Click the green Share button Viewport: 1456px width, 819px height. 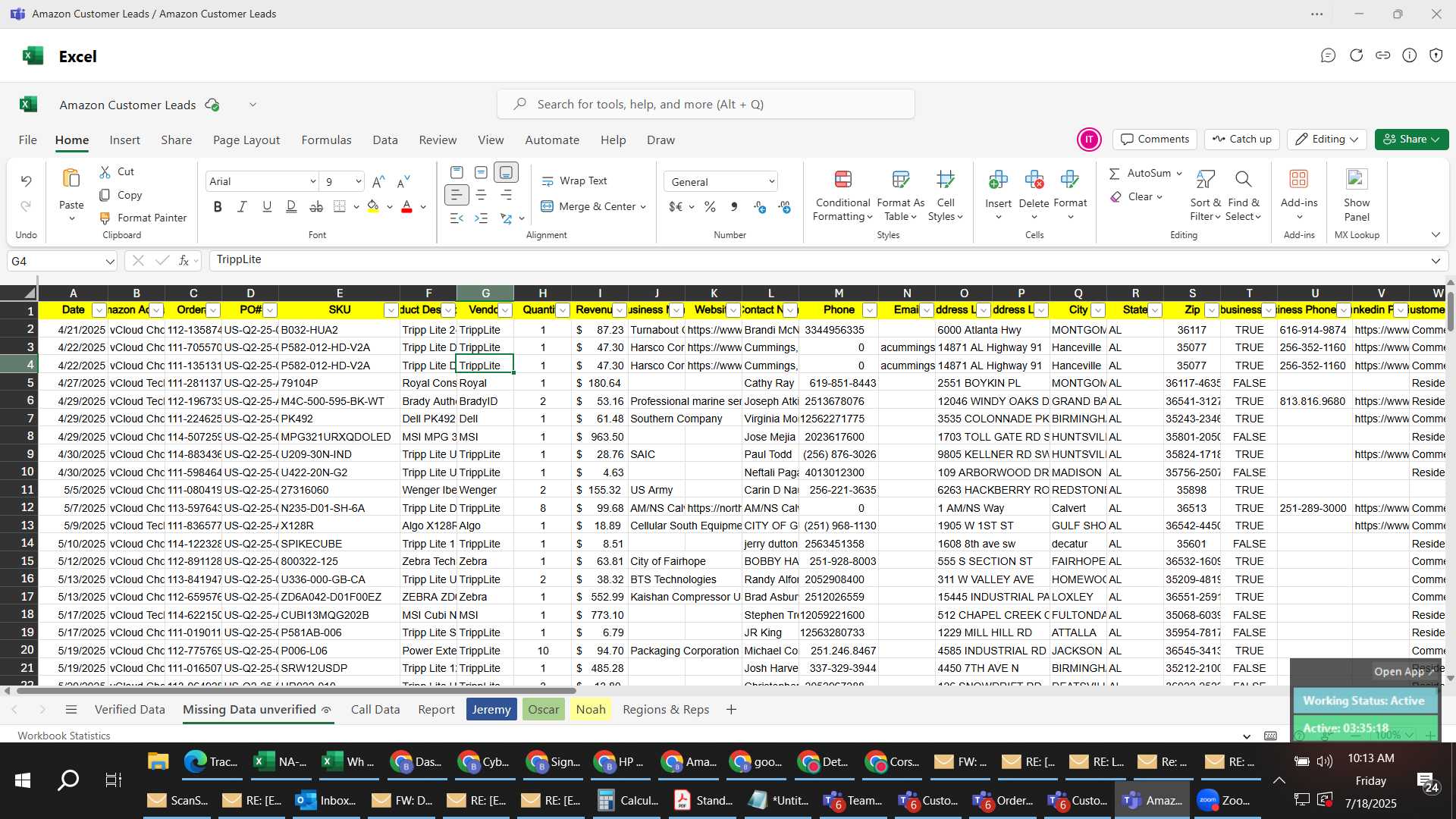(1411, 140)
